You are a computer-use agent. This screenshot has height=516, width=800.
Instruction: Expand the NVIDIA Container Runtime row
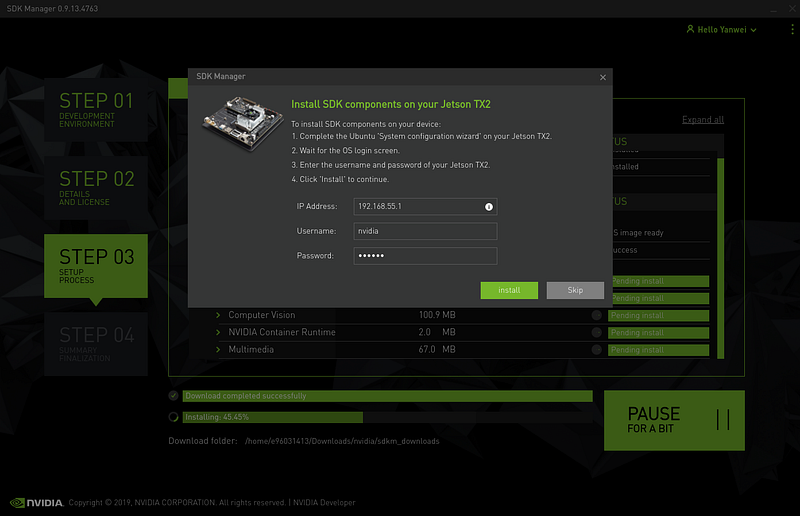coord(218,332)
